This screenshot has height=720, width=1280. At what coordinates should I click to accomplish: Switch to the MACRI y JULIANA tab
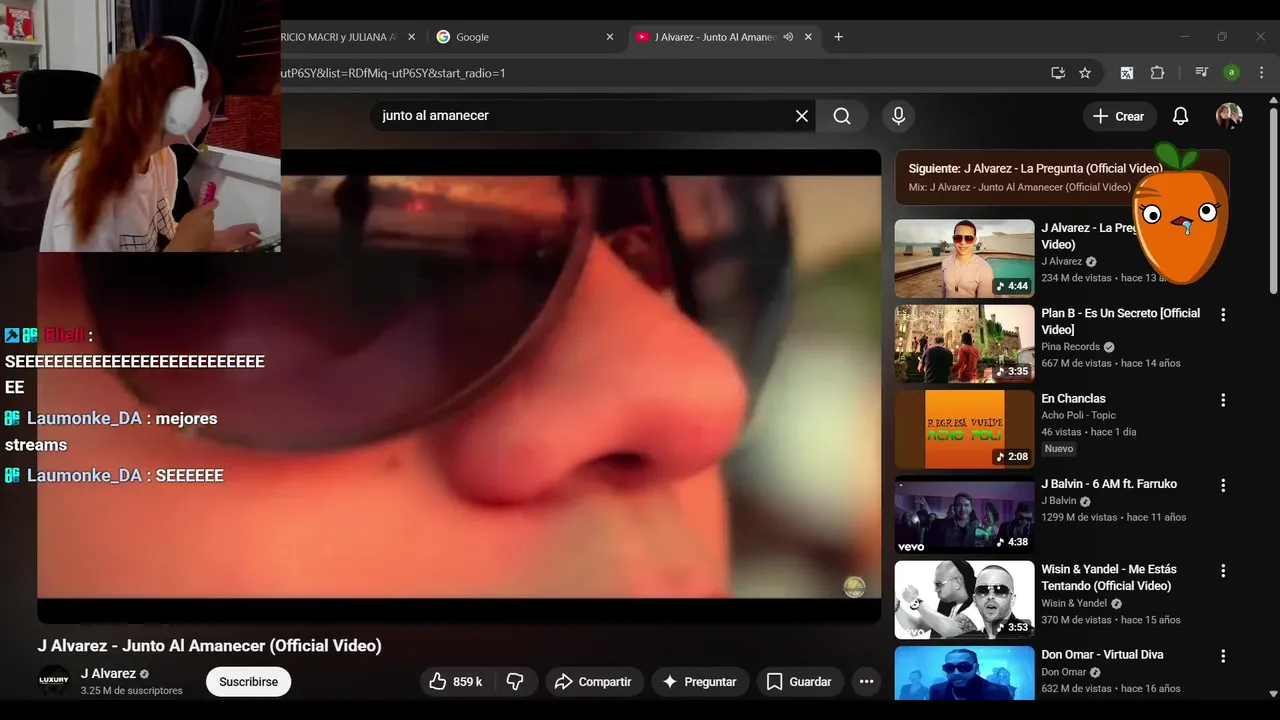[x=340, y=37]
